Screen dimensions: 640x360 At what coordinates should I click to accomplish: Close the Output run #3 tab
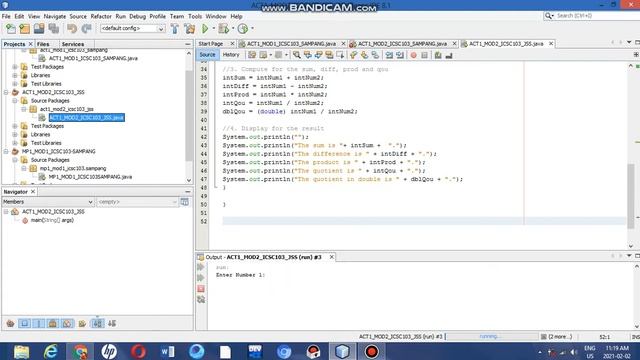[331, 257]
